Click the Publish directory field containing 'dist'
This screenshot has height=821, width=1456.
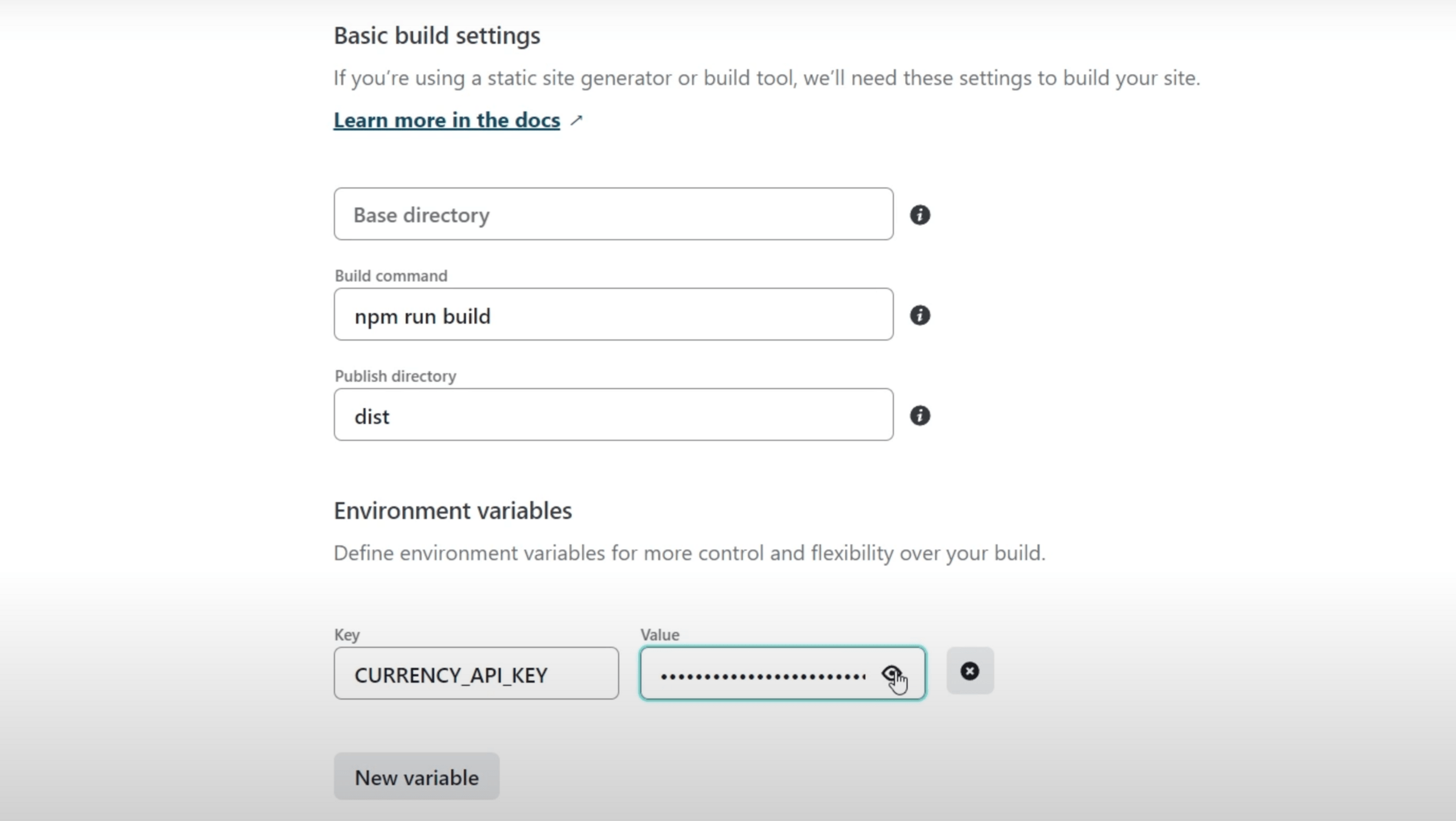(613, 415)
